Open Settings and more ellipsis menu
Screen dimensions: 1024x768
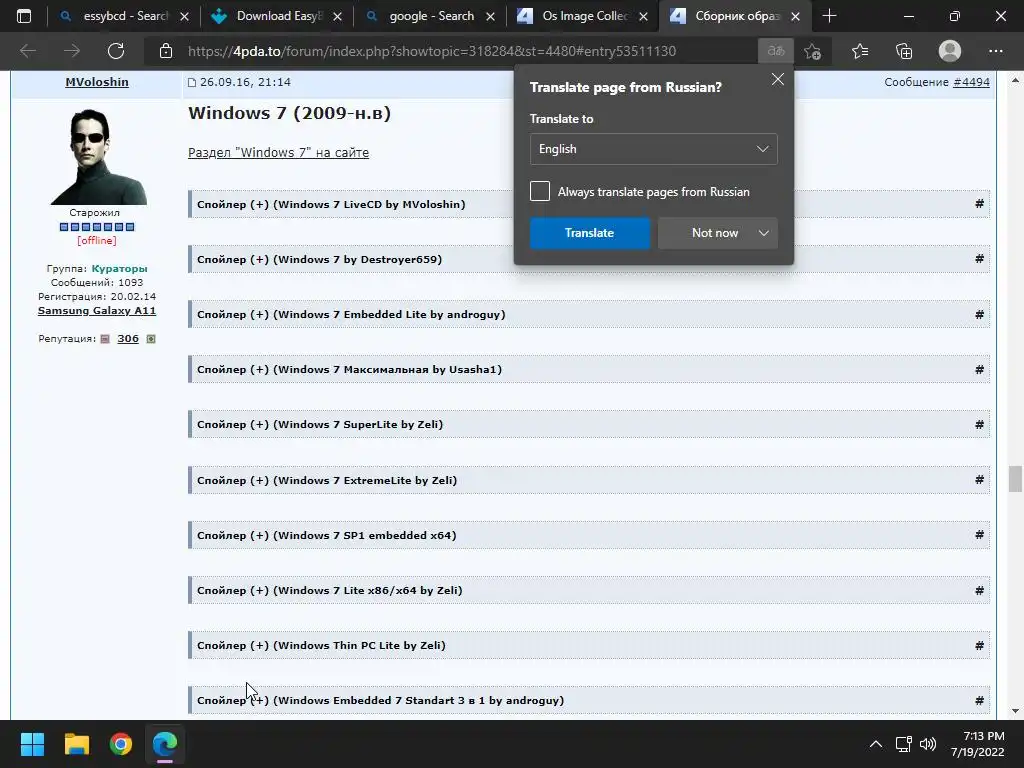(x=995, y=51)
